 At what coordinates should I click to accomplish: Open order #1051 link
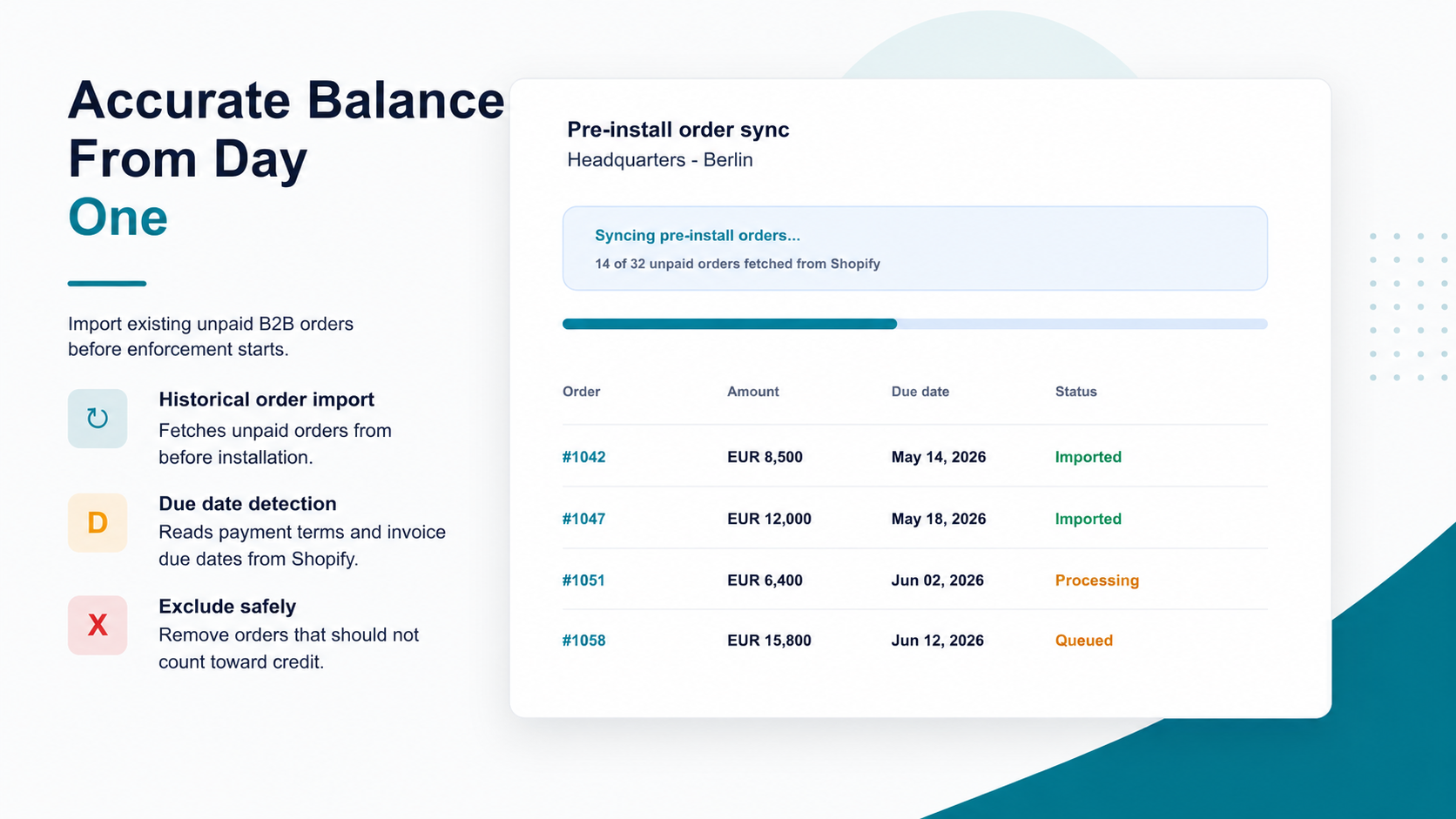click(583, 581)
